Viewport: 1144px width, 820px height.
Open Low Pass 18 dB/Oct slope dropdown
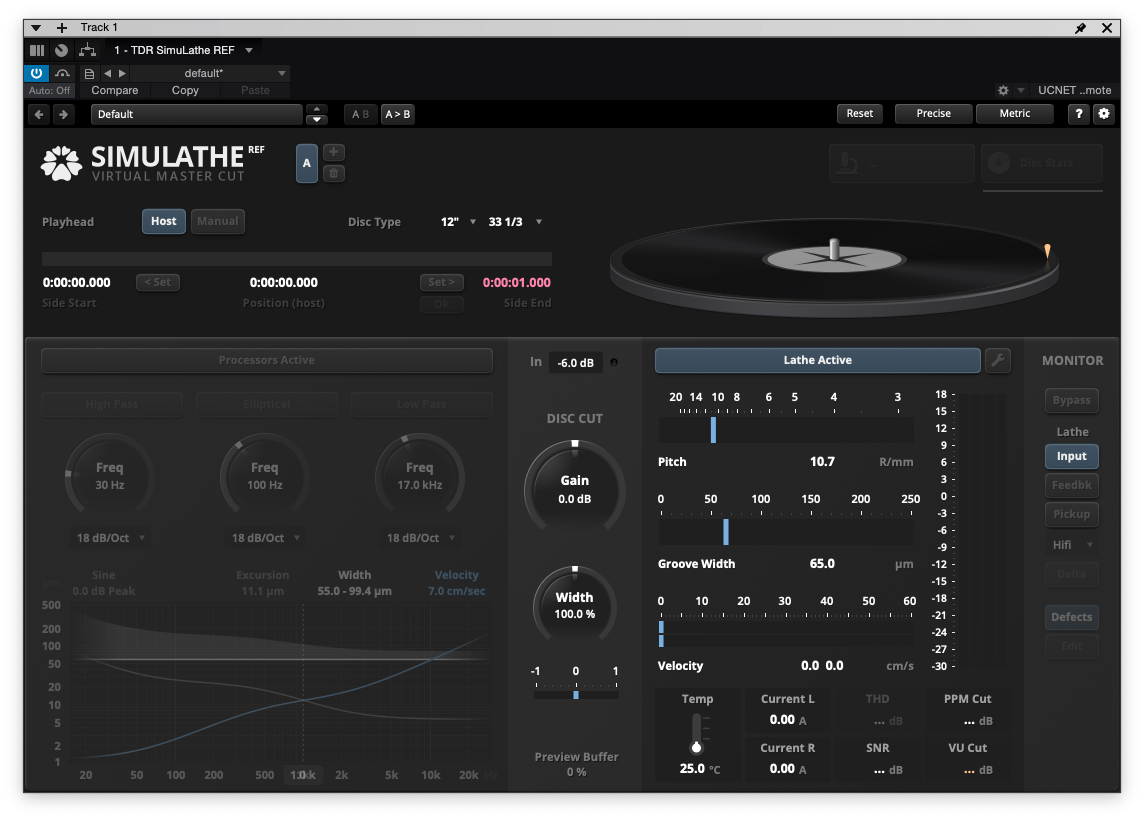point(420,538)
